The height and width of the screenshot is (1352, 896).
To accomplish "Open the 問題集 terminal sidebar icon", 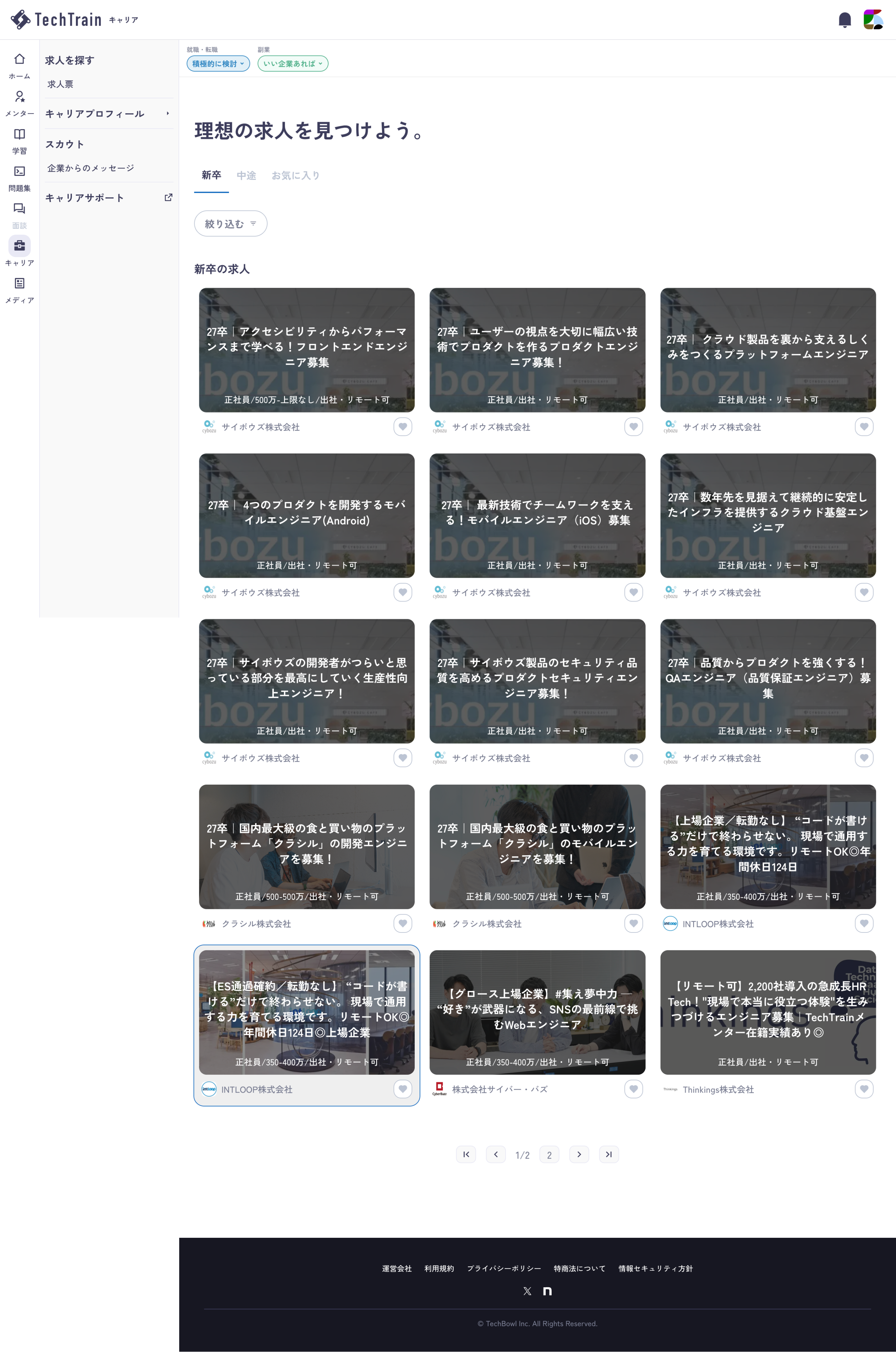I will [19, 172].
